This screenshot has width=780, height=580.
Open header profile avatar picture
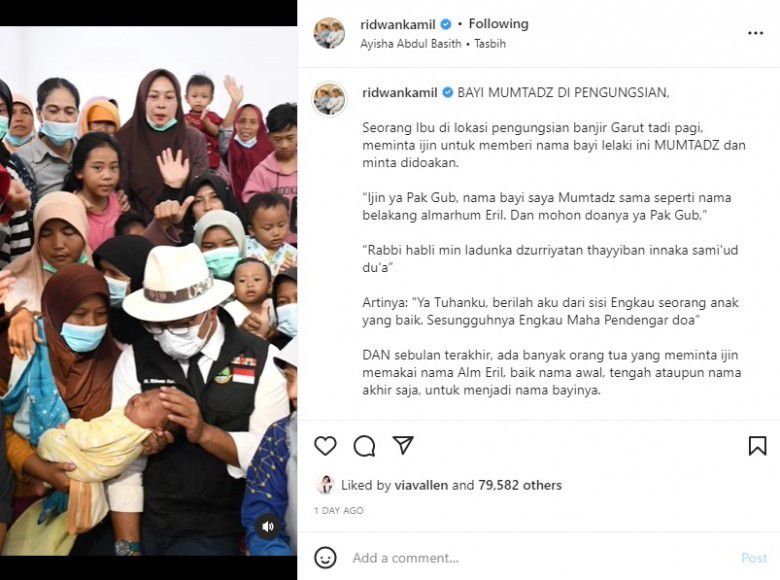click(x=329, y=33)
